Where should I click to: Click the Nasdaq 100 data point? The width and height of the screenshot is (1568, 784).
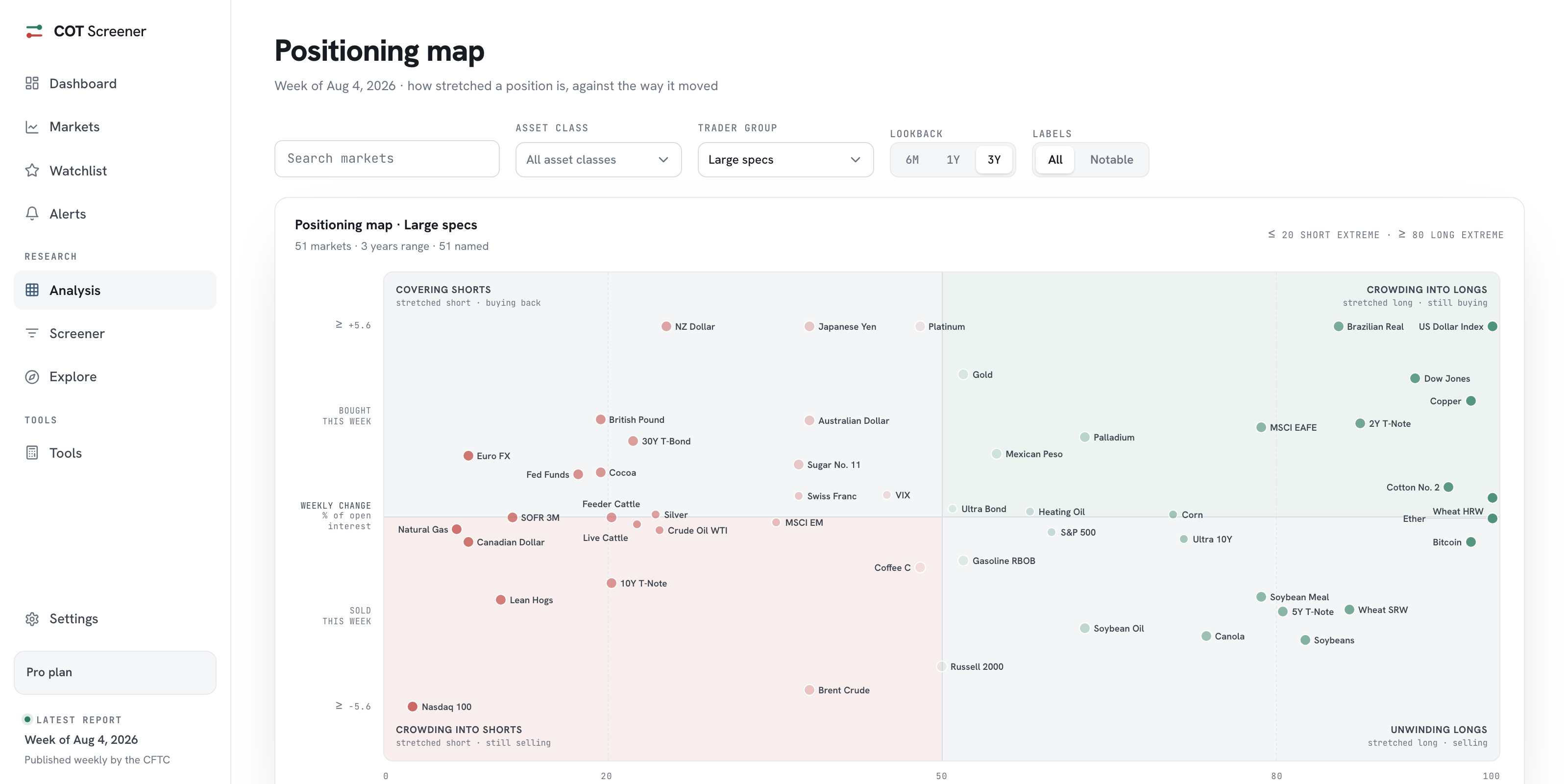[x=412, y=707]
